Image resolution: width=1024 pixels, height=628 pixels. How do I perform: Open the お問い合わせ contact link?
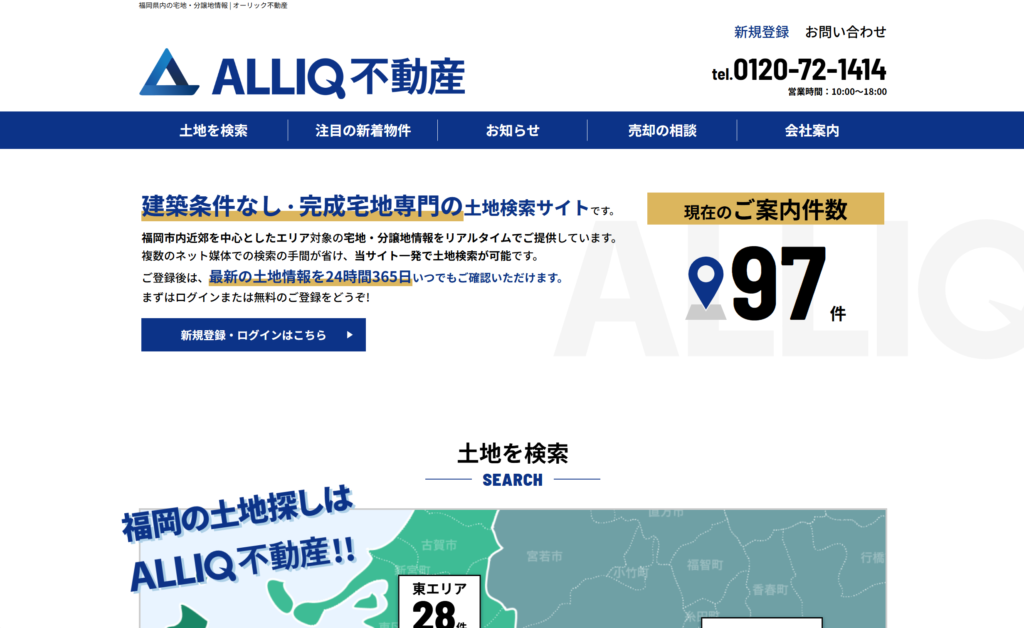845,32
